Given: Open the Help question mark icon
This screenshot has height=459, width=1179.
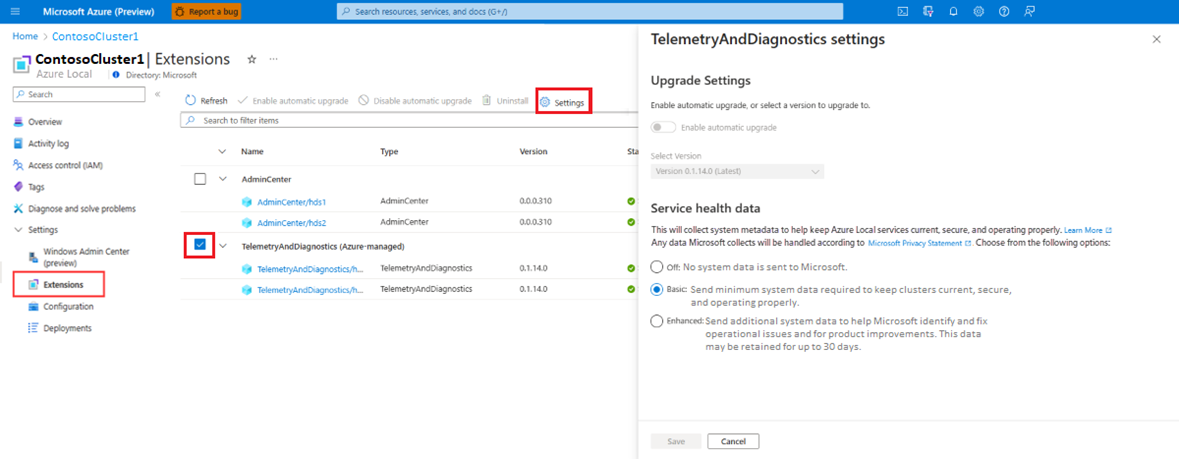Looking at the screenshot, I should pyautogui.click(x=1004, y=11).
